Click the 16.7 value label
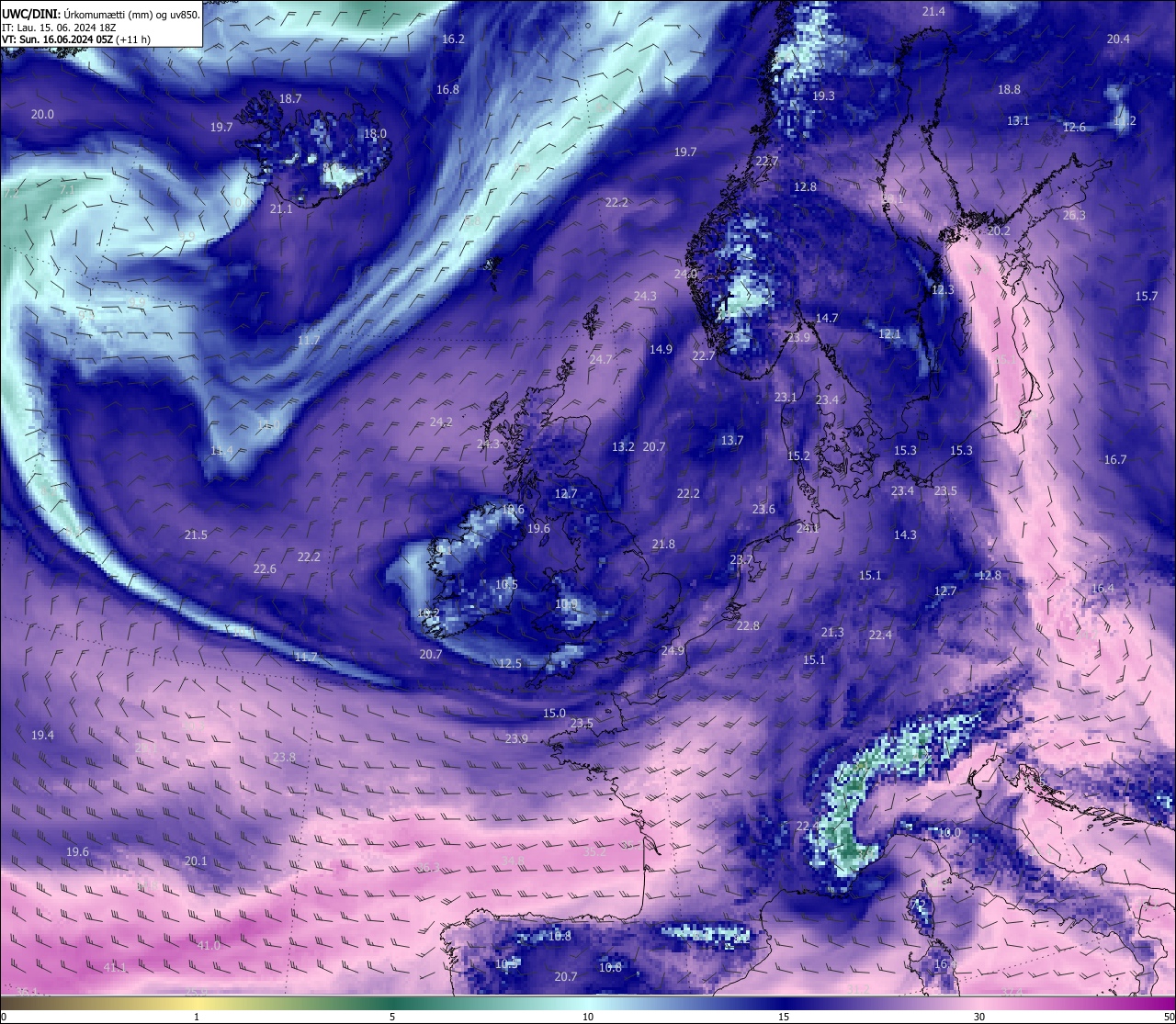The width and height of the screenshot is (1176, 1024). 1114,460
